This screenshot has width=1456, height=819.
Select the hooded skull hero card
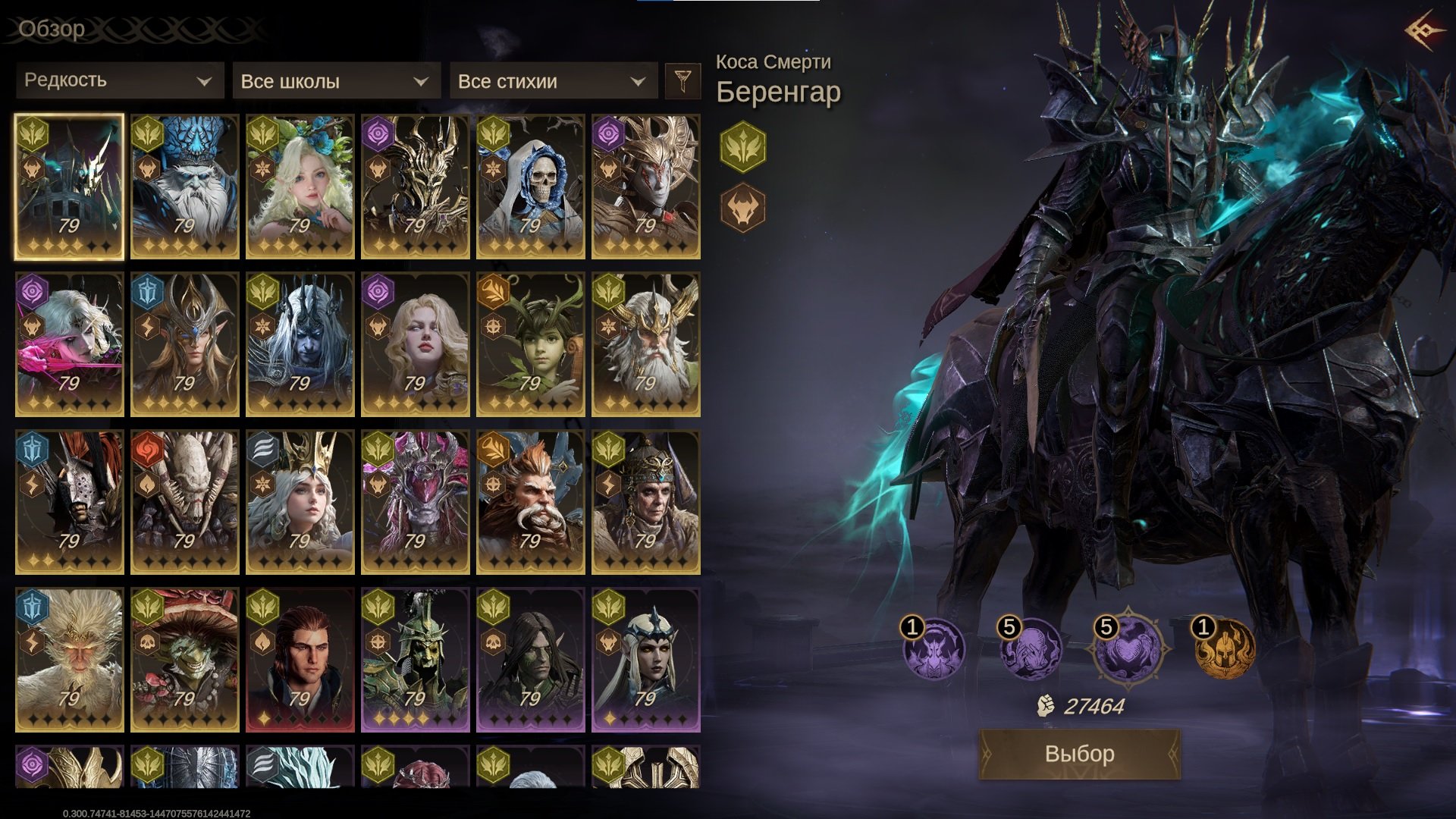(530, 187)
